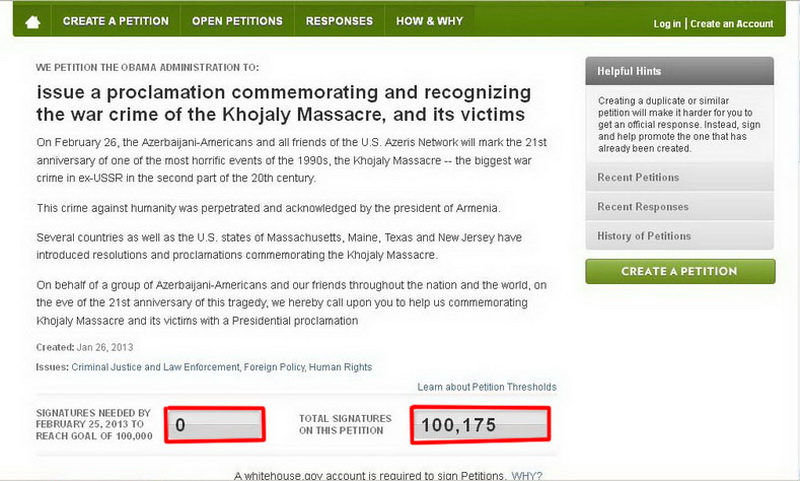The height and width of the screenshot is (481, 800).
Task: Click the WHY? link about account requirement
Action: 527,476
